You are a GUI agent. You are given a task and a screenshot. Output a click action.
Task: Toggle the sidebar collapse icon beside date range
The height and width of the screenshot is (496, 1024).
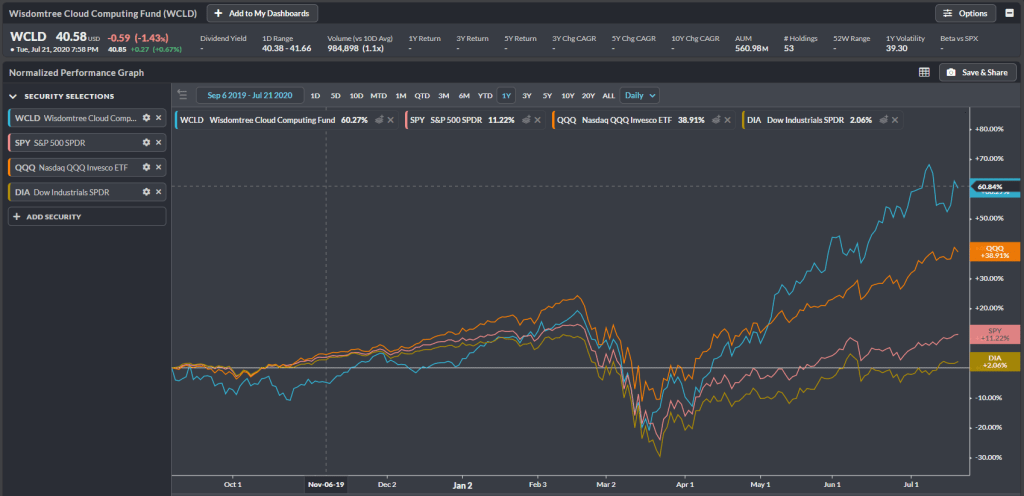[182, 95]
